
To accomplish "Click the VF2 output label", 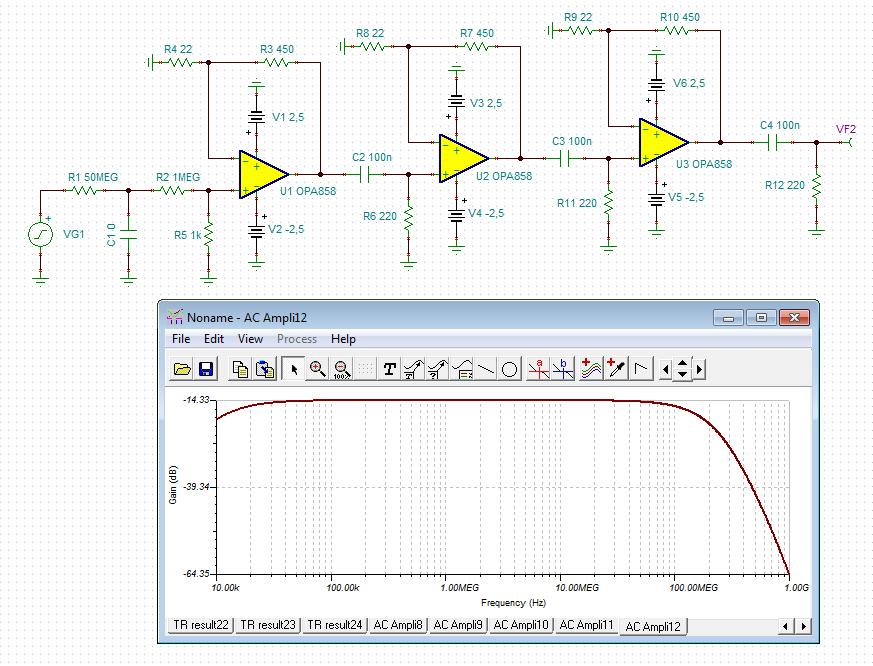I will [846, 129].
